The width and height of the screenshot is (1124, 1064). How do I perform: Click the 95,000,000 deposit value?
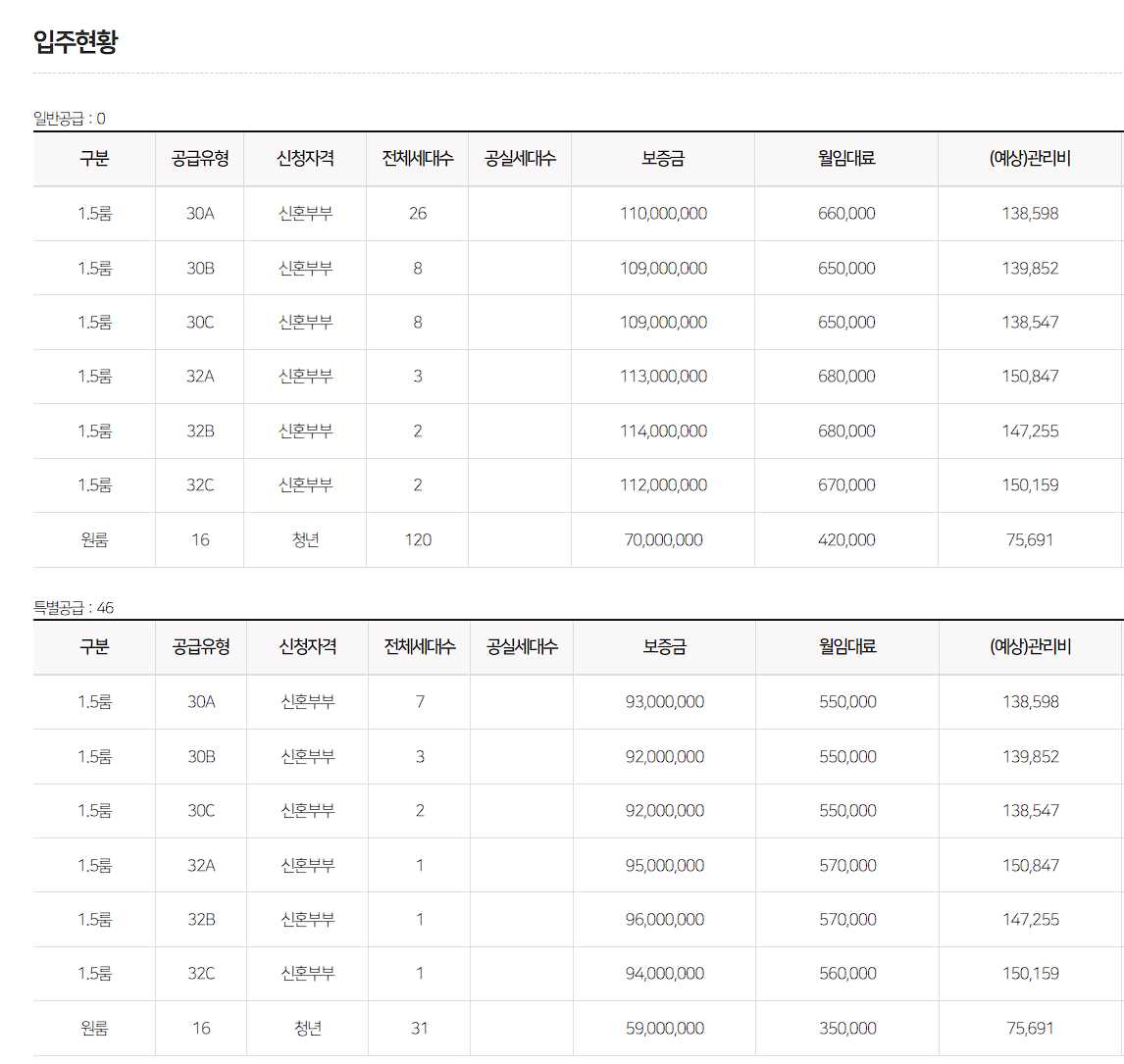pyautogui.click(x=665, y=865)
